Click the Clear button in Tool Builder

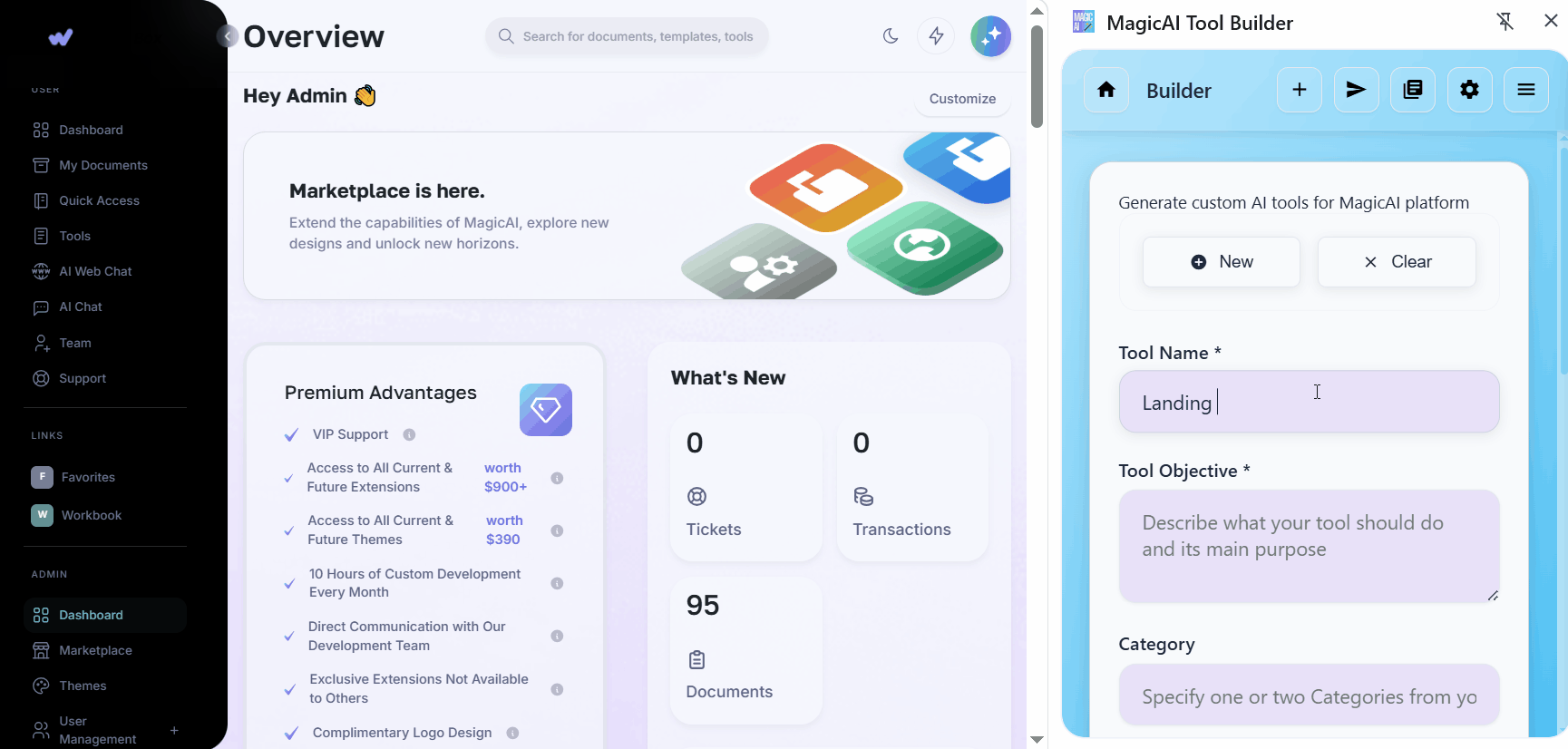[1397, 262]
